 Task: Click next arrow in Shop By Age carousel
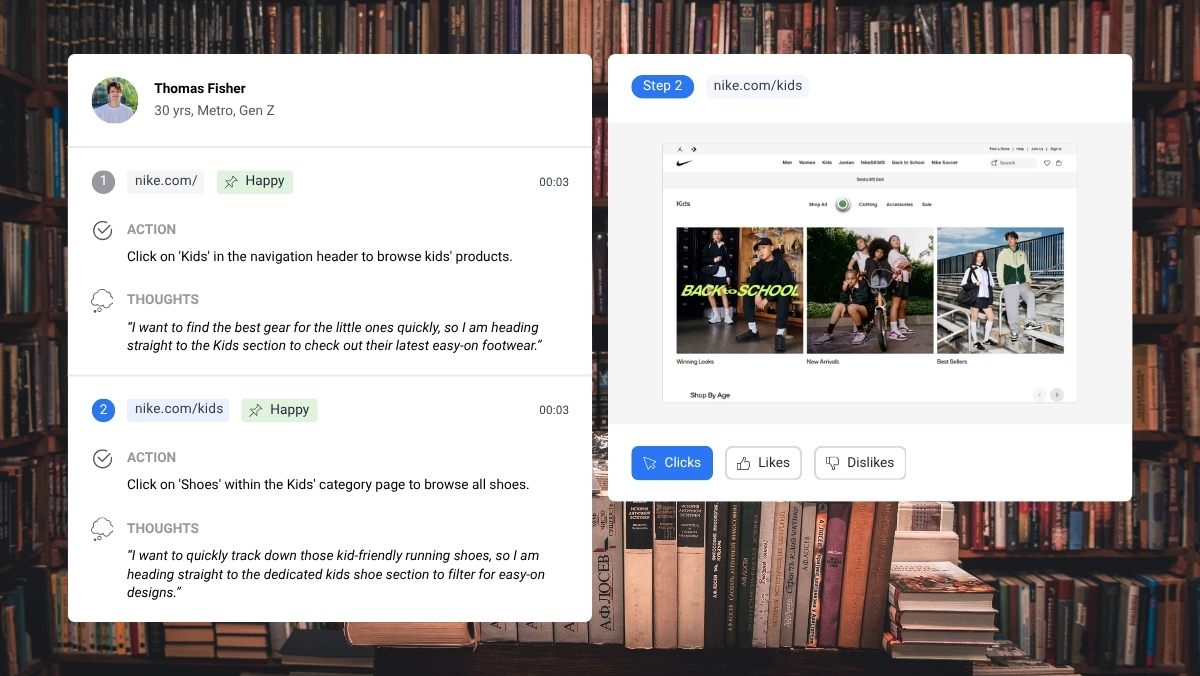click(x=1057, y=395)
